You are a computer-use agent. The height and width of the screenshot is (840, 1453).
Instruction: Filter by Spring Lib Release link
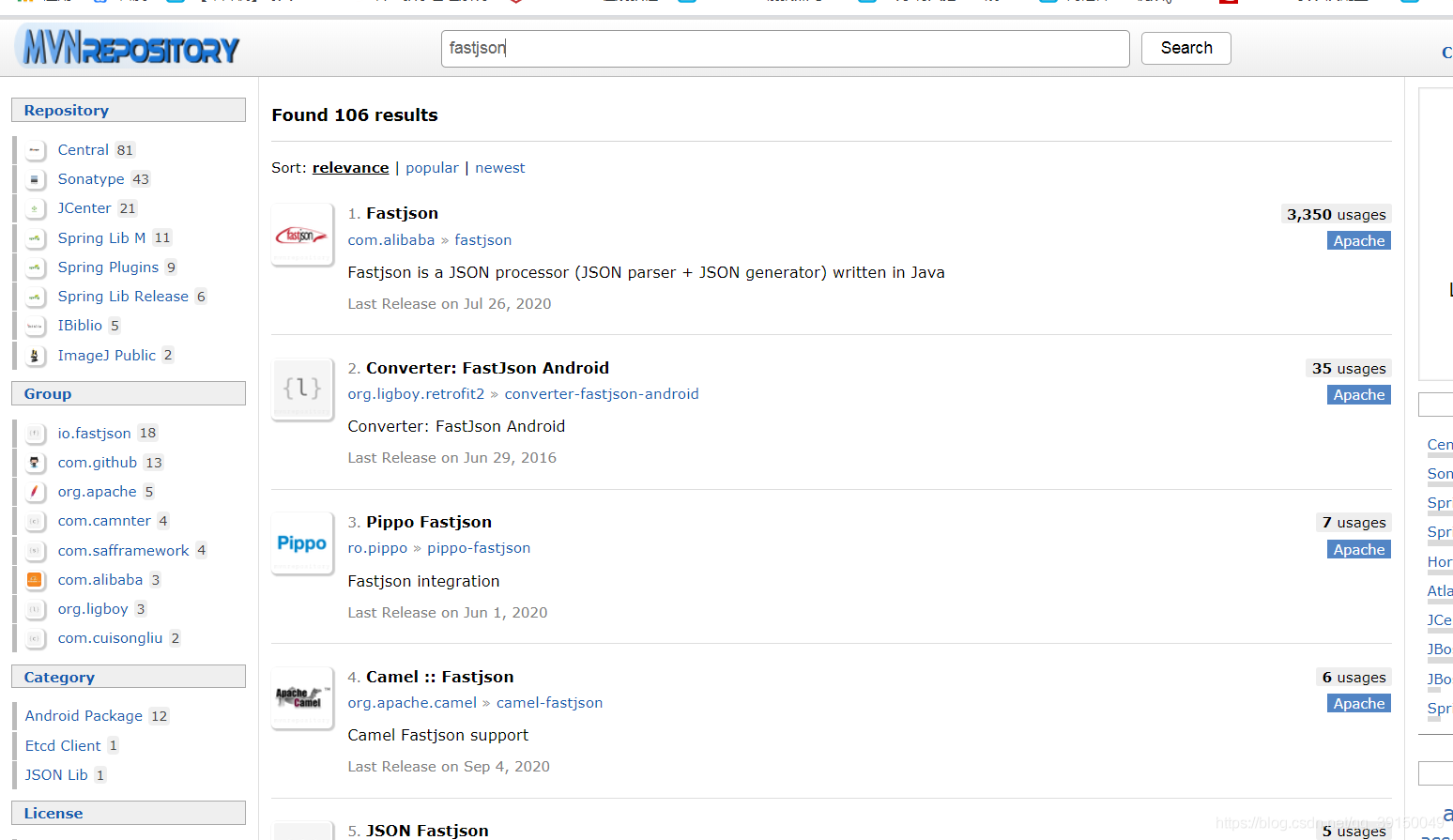[x=123, y=297]
